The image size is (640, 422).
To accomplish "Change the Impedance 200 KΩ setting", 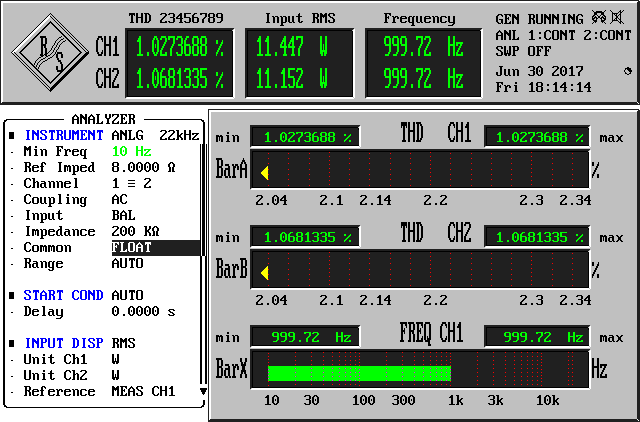I will [135, 231].
